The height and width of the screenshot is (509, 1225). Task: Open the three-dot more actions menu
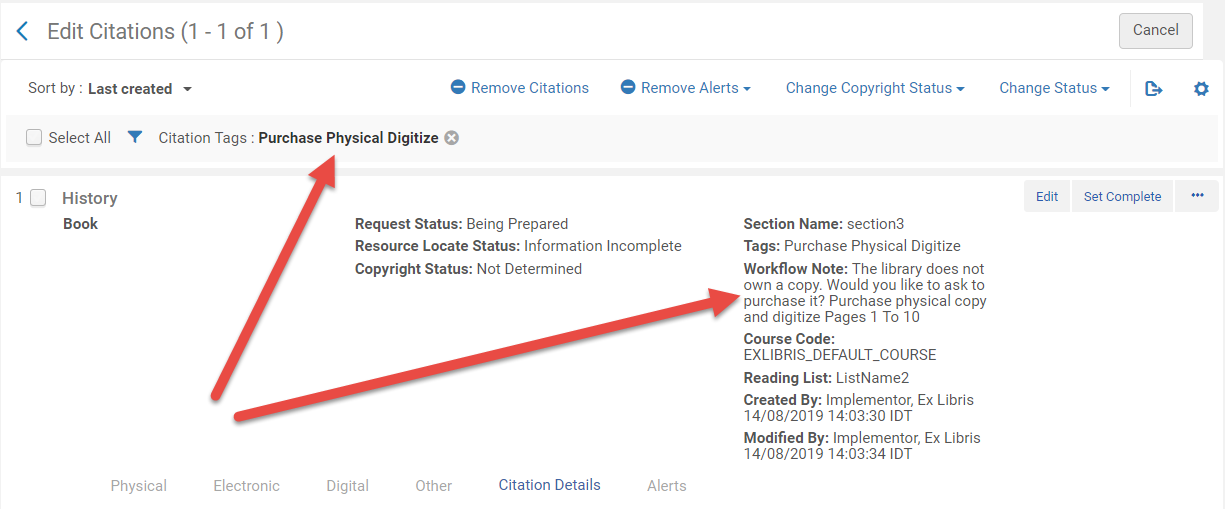pyautogui.click(x=1197, y=196)
